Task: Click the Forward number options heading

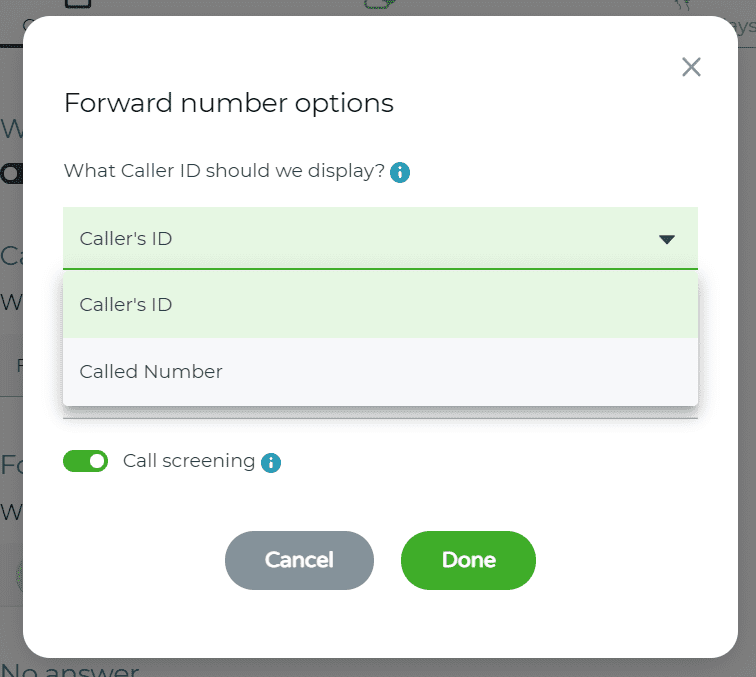Action: (x=229, y=103)
